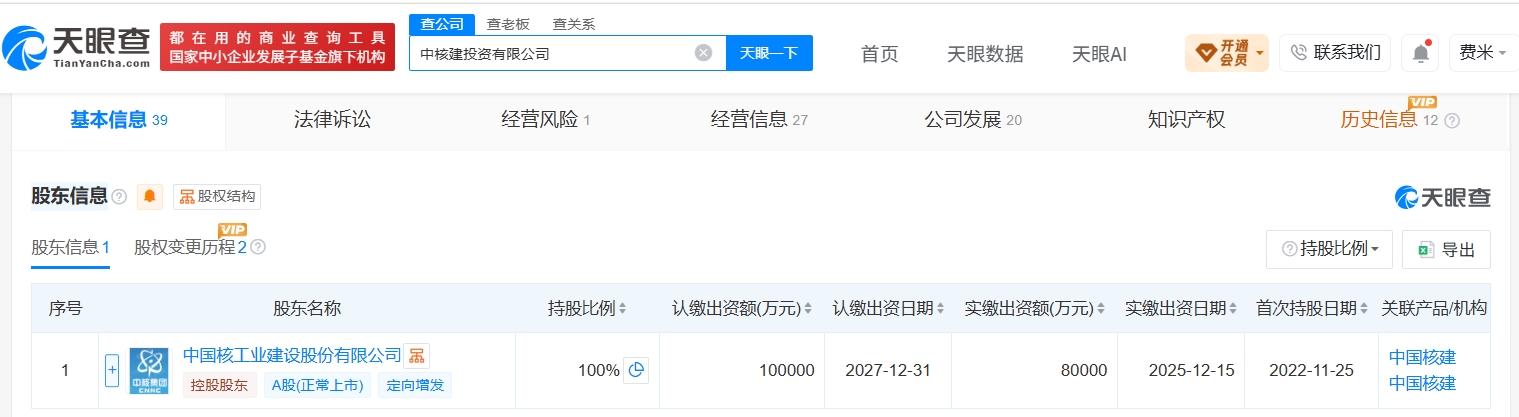Click the 天眼一下 search button

pyautogui.click(x=769, y=53)
